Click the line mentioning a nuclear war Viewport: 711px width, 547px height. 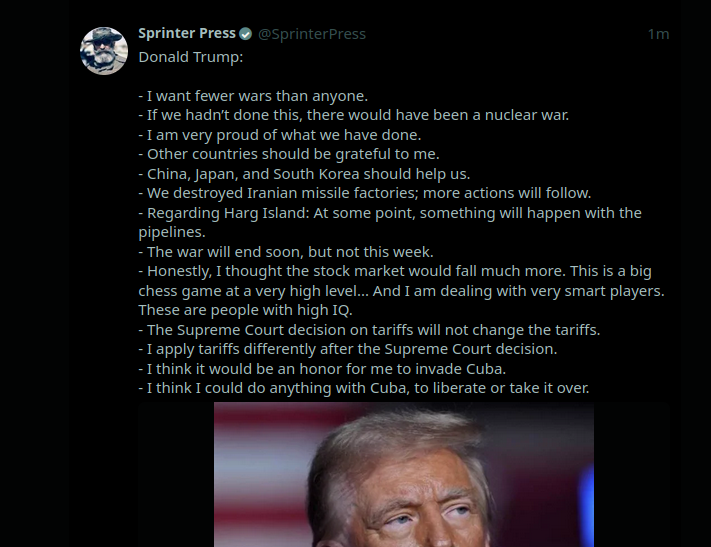click(x=353, y=115)
